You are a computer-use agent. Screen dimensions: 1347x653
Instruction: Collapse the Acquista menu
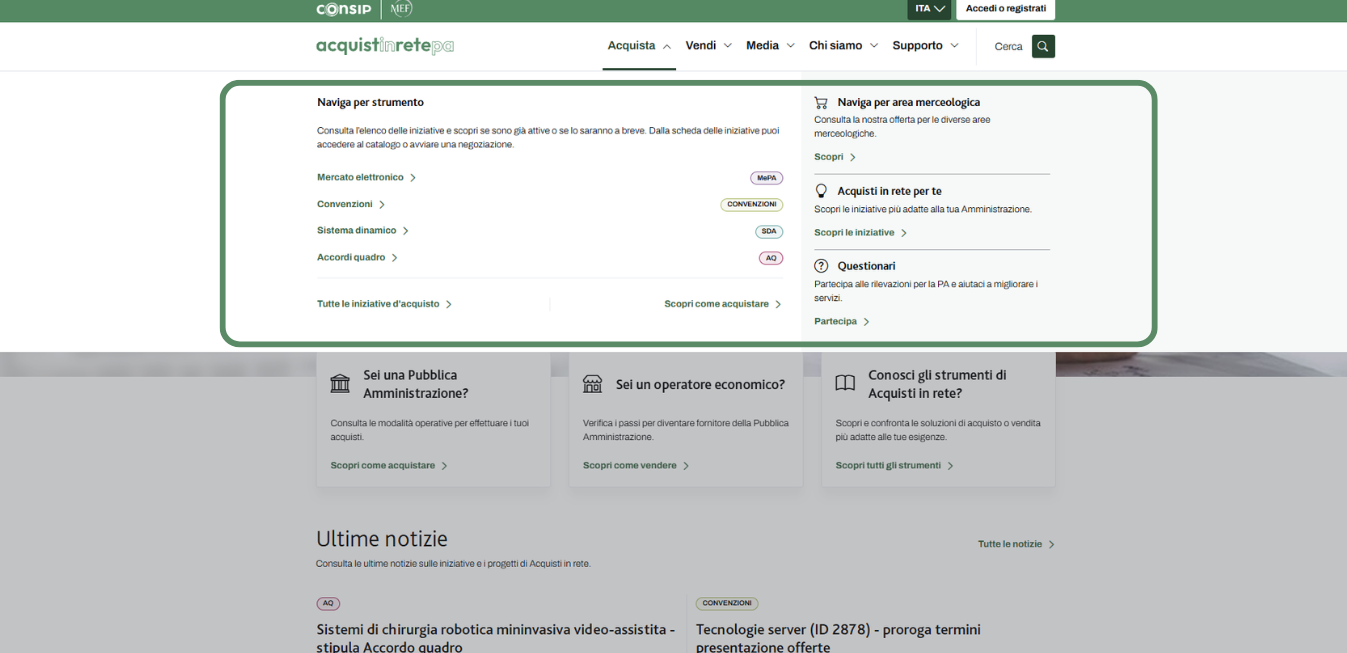tap(639, 46)
